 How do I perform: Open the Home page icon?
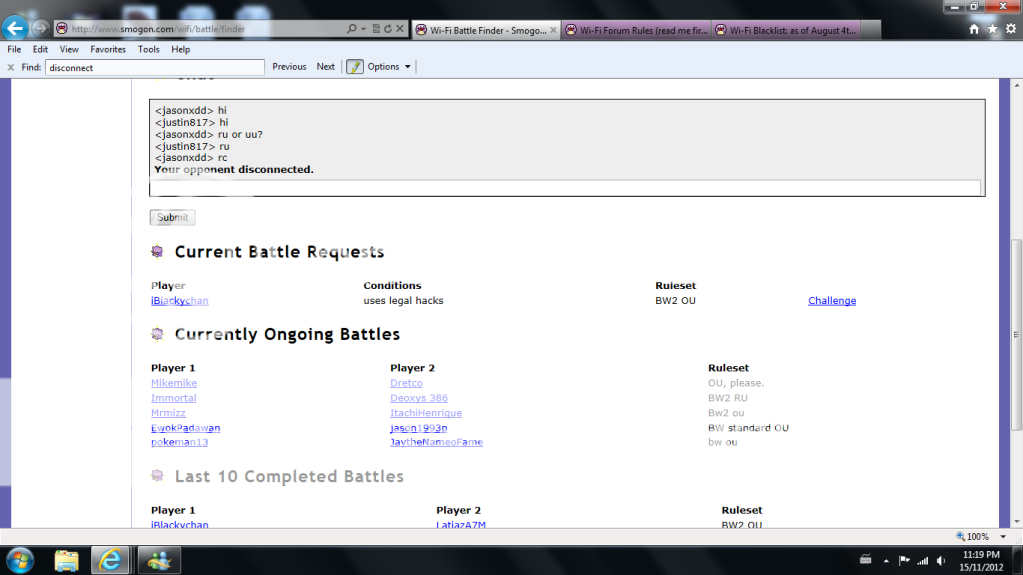tap(974, 29)
